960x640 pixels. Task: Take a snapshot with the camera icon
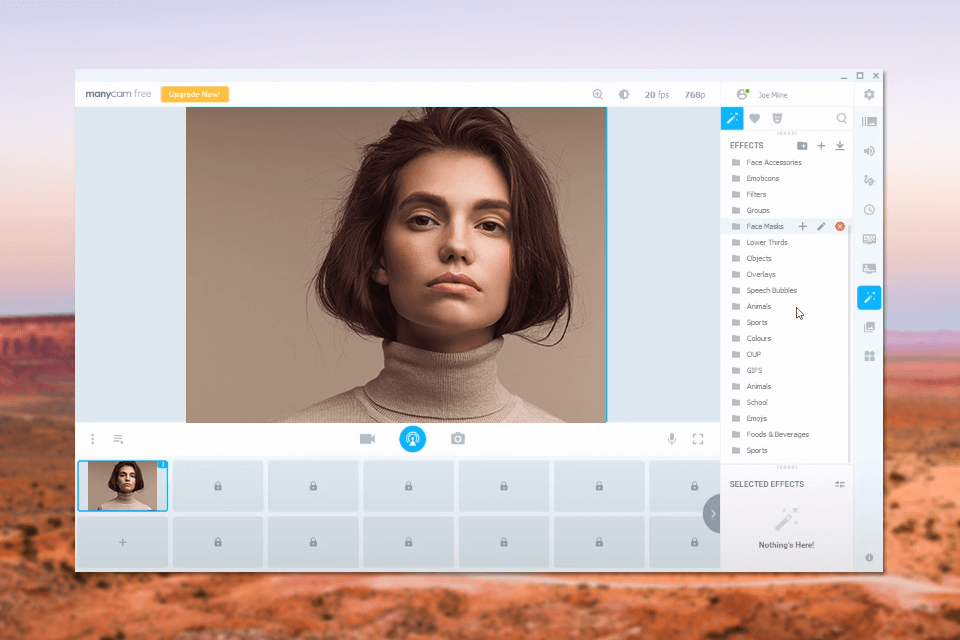[457, 438]
